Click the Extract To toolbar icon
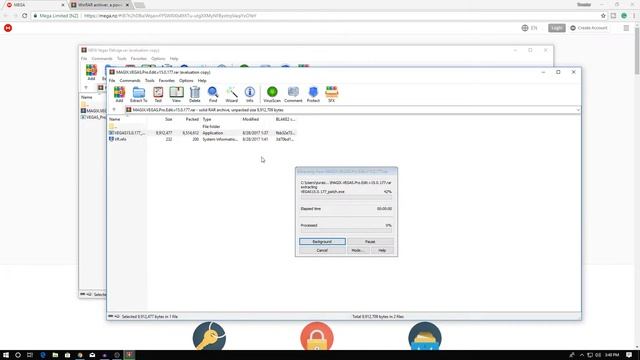Image resolution: width=640 pixels, height=360 pixels. [x=139, y=94]
